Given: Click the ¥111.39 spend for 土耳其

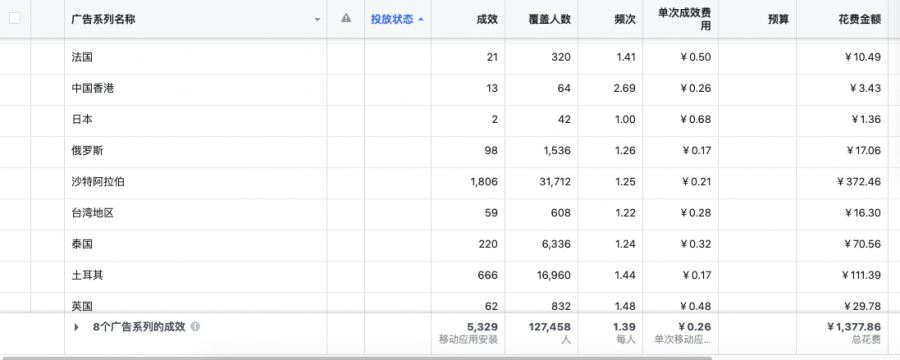Looking at the screenshot, I should tap(862, 275).
